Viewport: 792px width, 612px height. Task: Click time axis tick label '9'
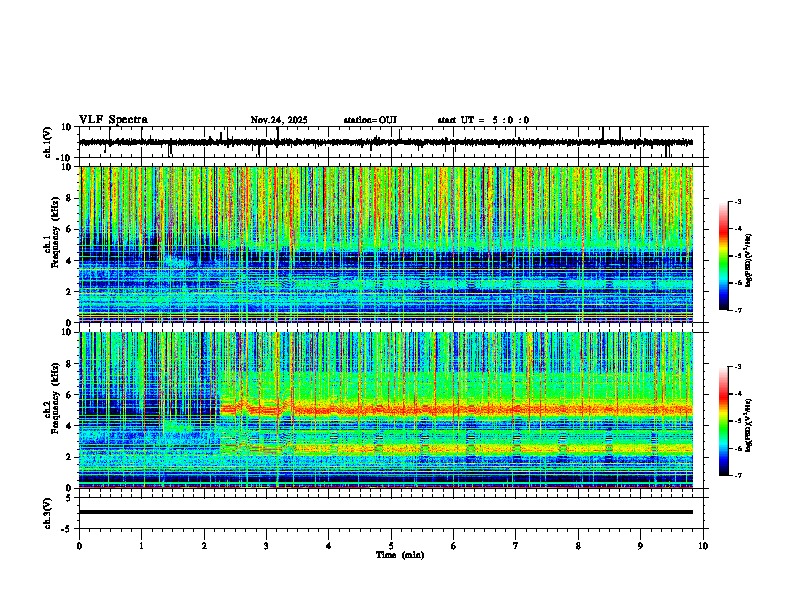point(640,546)
